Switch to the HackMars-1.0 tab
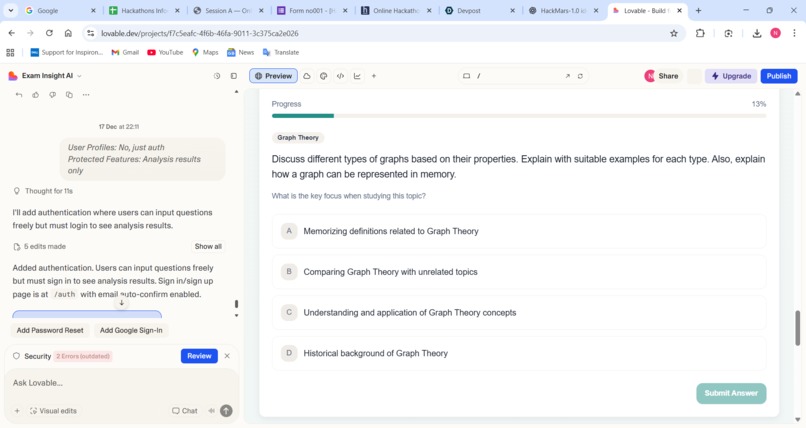 pyautogui.click(x=563, y=10)
